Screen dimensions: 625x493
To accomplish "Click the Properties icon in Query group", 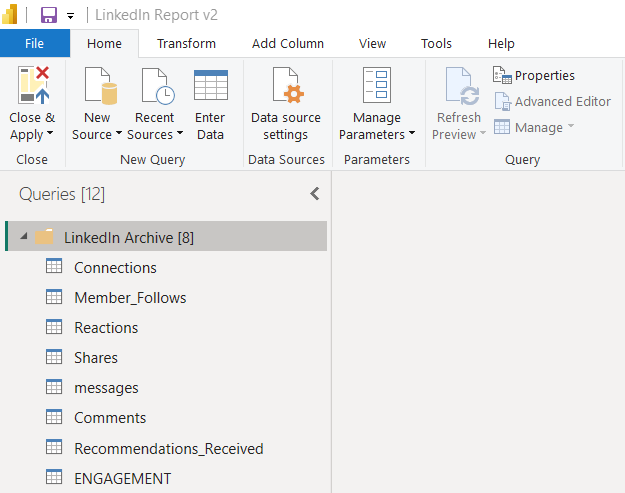I will (x=502, y=75).
